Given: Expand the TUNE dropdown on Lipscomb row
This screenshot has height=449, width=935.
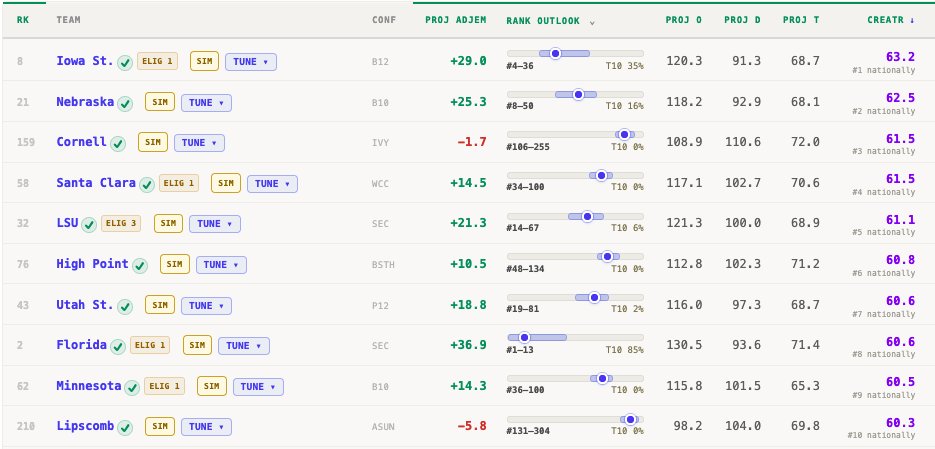Looking at the screenshot, I should point(206,427).
